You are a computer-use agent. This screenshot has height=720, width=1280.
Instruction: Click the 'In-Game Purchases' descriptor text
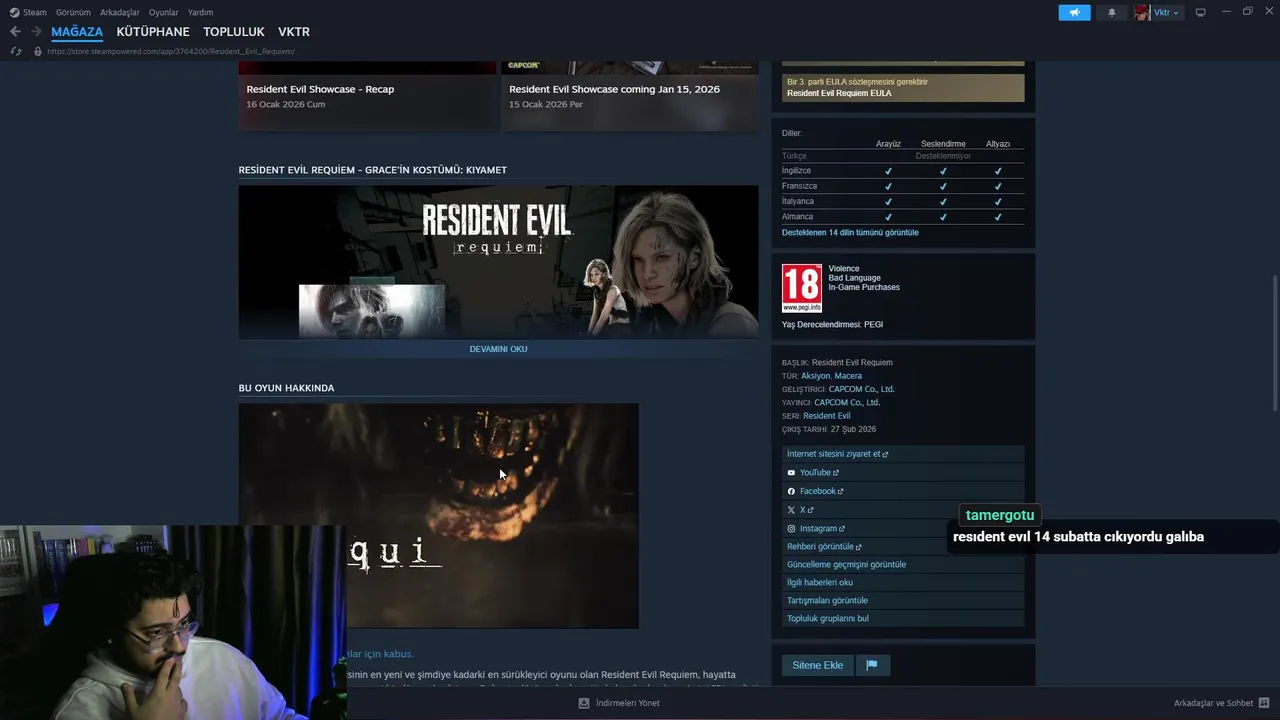coord(864,288)
